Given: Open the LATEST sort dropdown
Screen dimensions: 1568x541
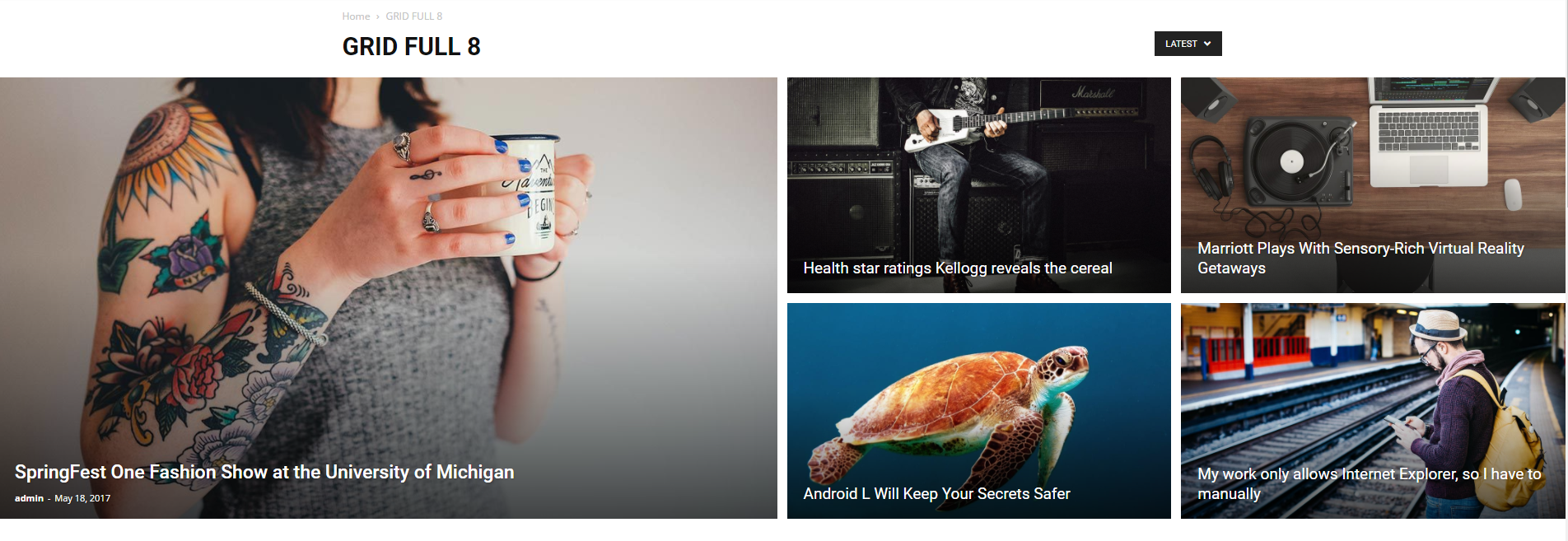Looking at the screenshot, I should click(x=1188, y=44).
